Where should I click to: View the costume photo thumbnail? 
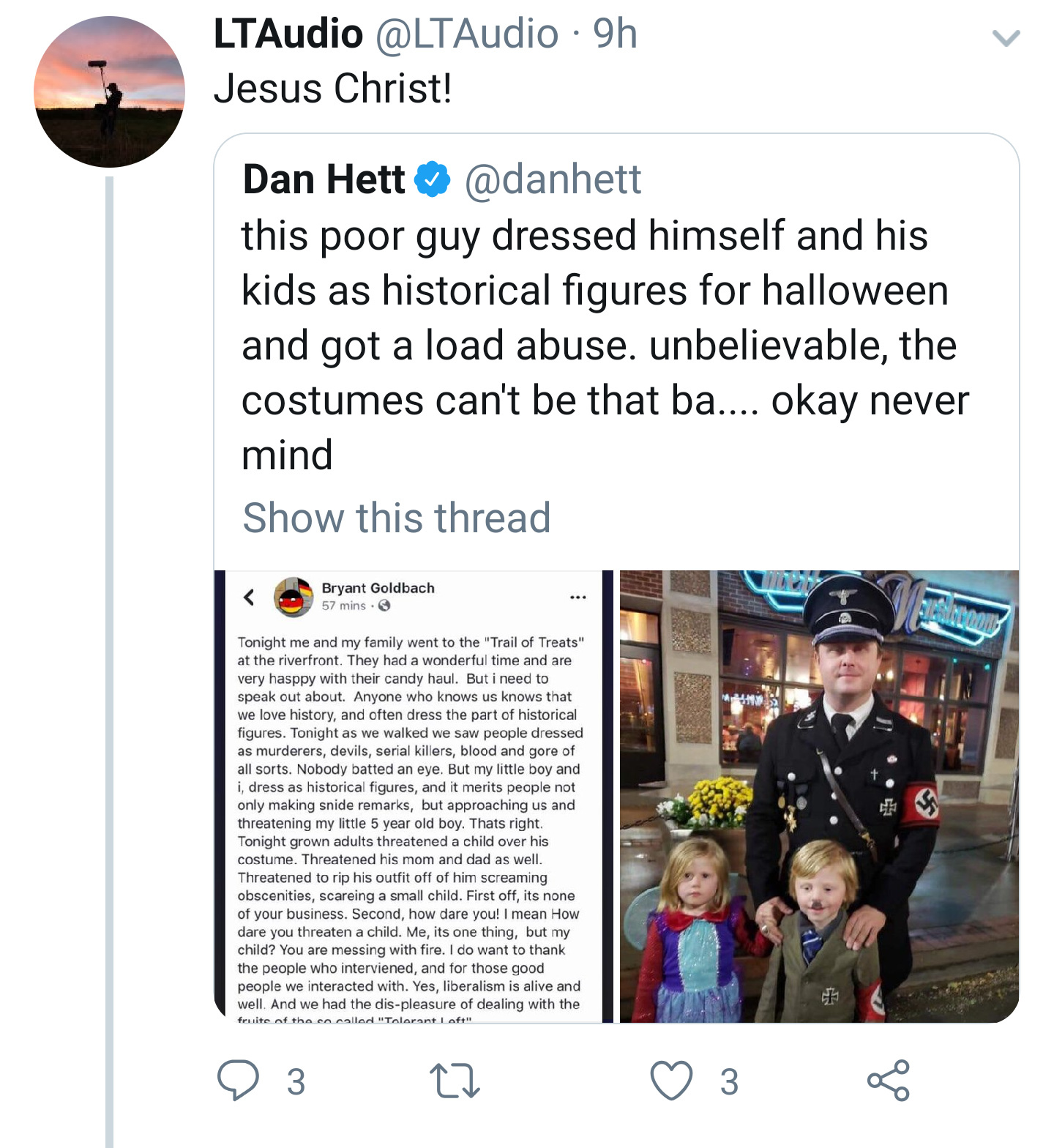click(819, 797)
